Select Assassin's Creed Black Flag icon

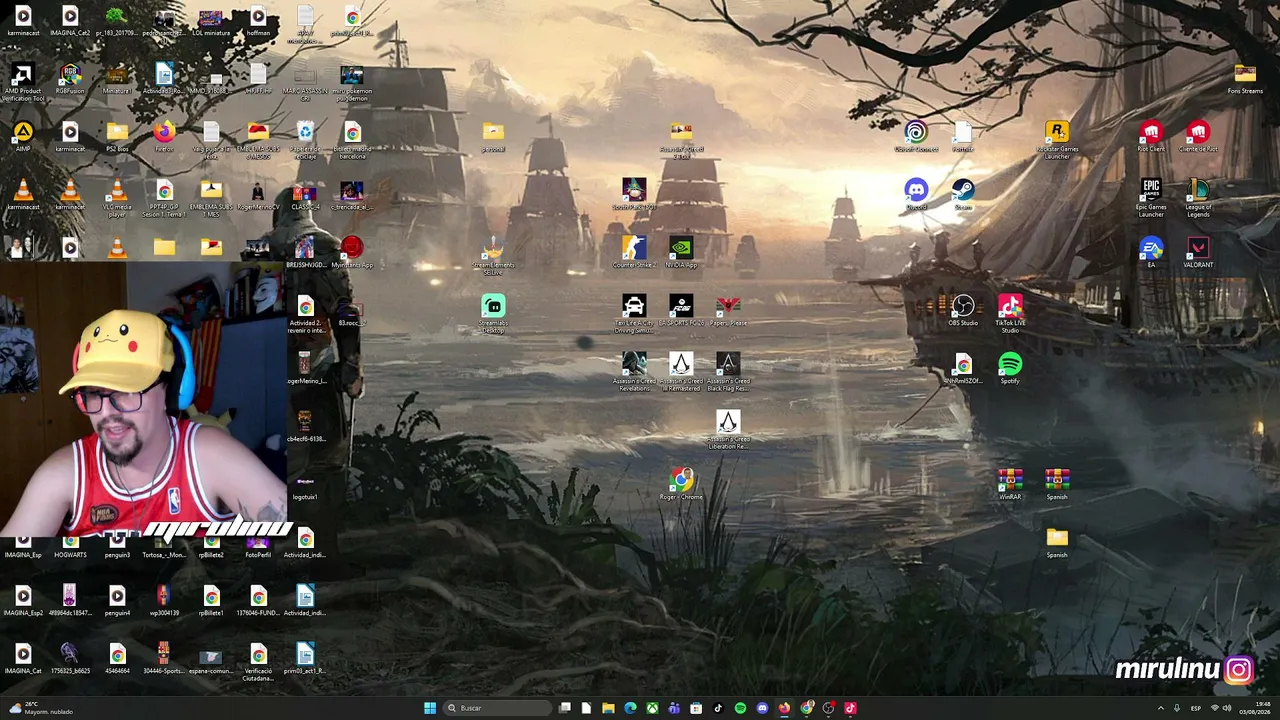click(x=728, y=371)
